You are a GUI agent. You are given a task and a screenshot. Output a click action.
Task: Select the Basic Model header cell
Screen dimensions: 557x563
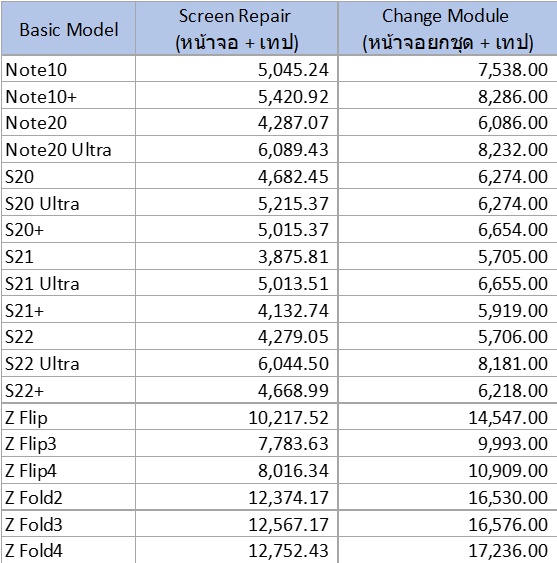(69, 28)
